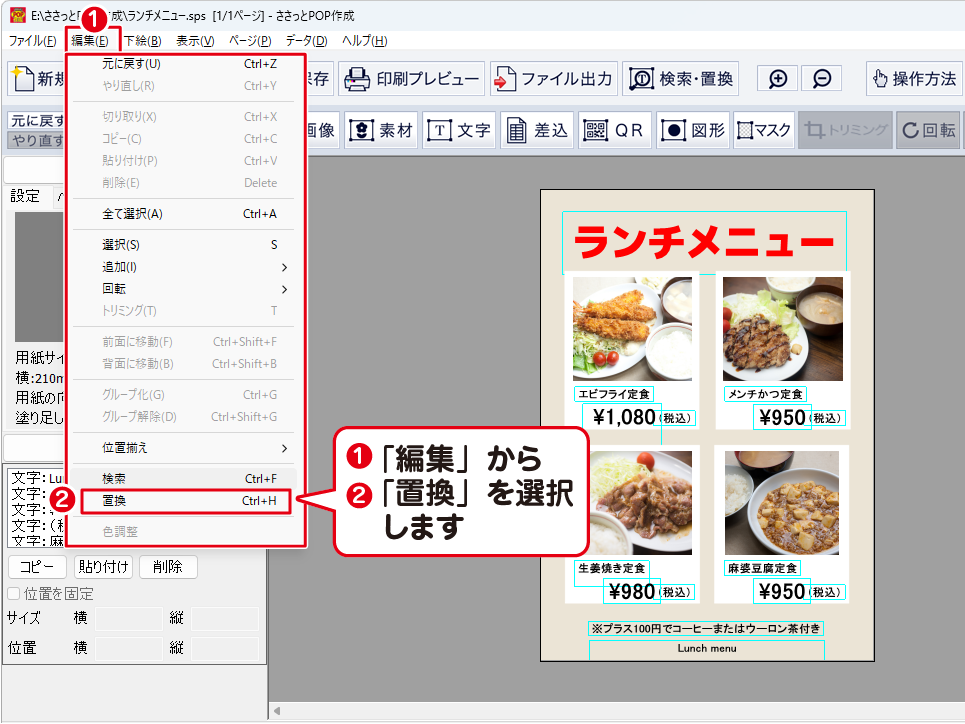Zoom out with the minus magnifier

pos(821,79)
